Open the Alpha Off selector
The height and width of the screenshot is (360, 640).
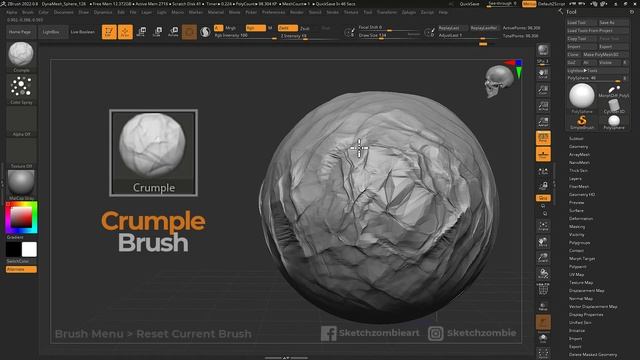21,121
